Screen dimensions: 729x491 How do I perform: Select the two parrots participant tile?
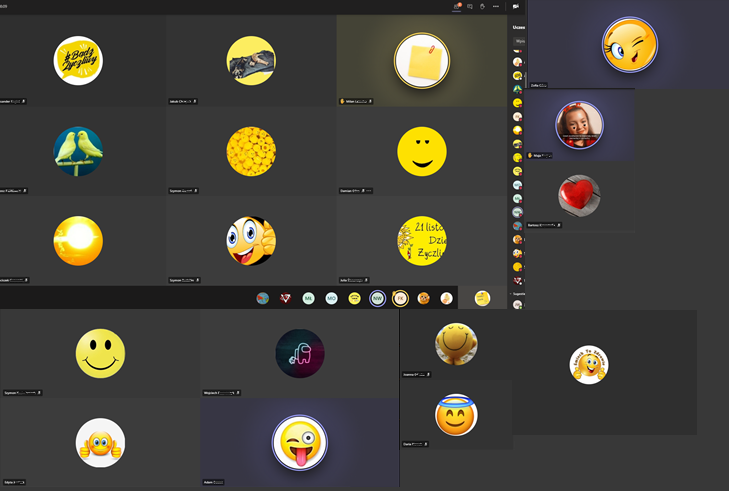(78, 151)
